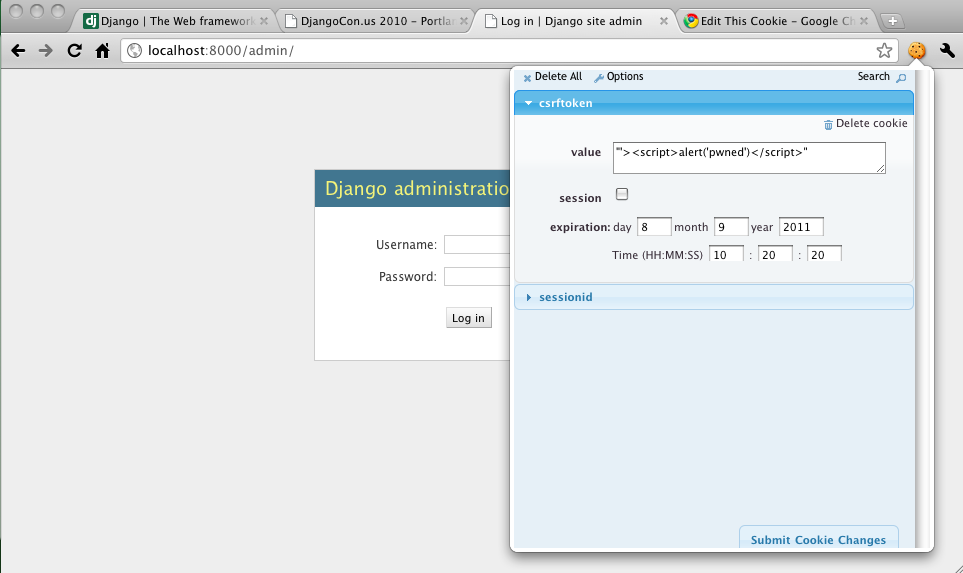Close the DjangoCon.us 2010 tab
963x573 pixels.
click(x=464, y=21)
